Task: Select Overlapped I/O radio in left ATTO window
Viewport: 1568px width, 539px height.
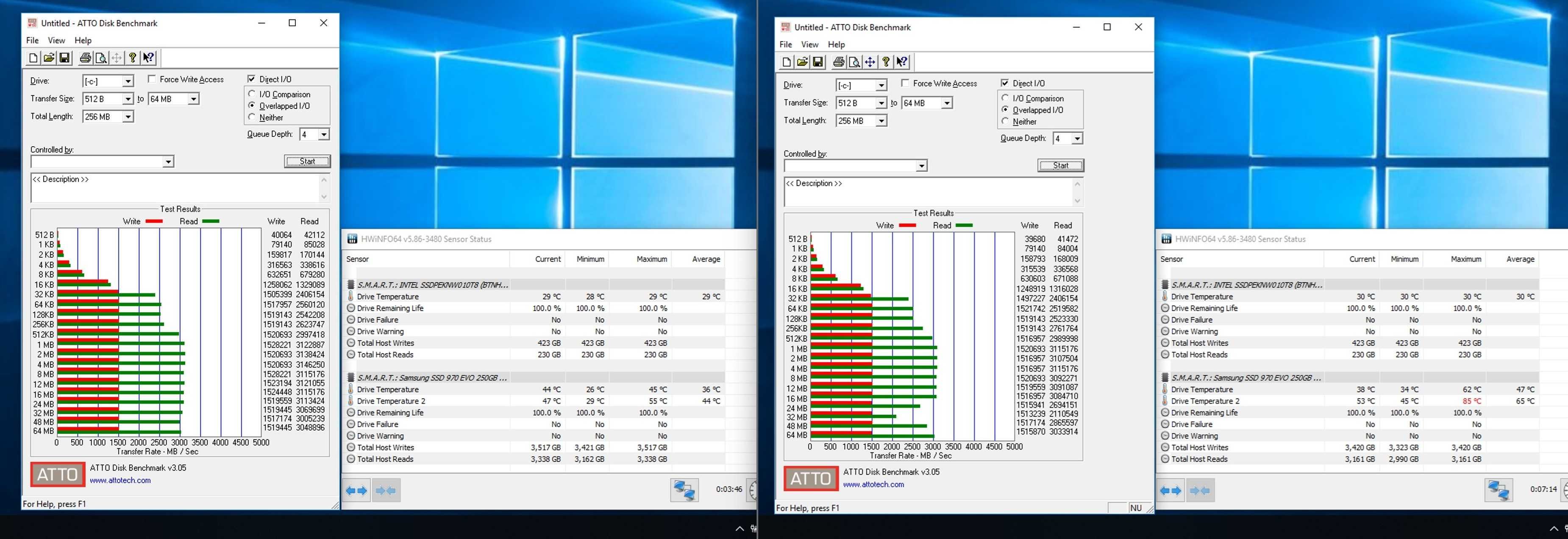Action: [x=252, y=105]
